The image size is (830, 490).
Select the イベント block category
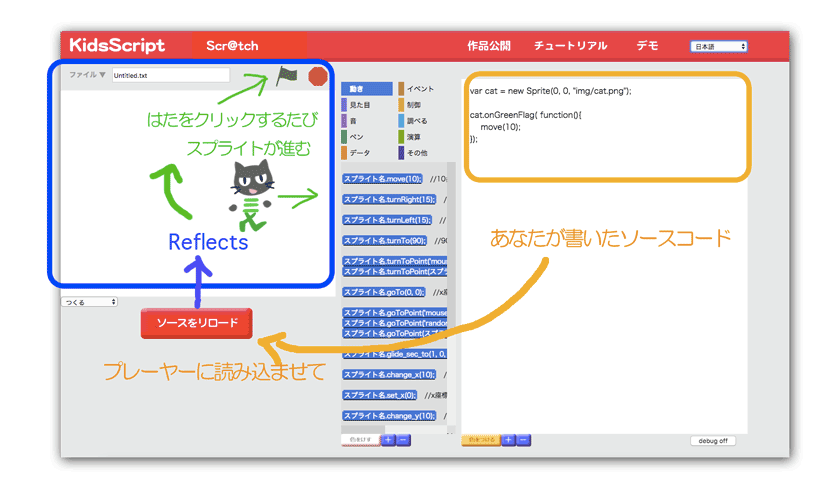click(x=417, y=89)
